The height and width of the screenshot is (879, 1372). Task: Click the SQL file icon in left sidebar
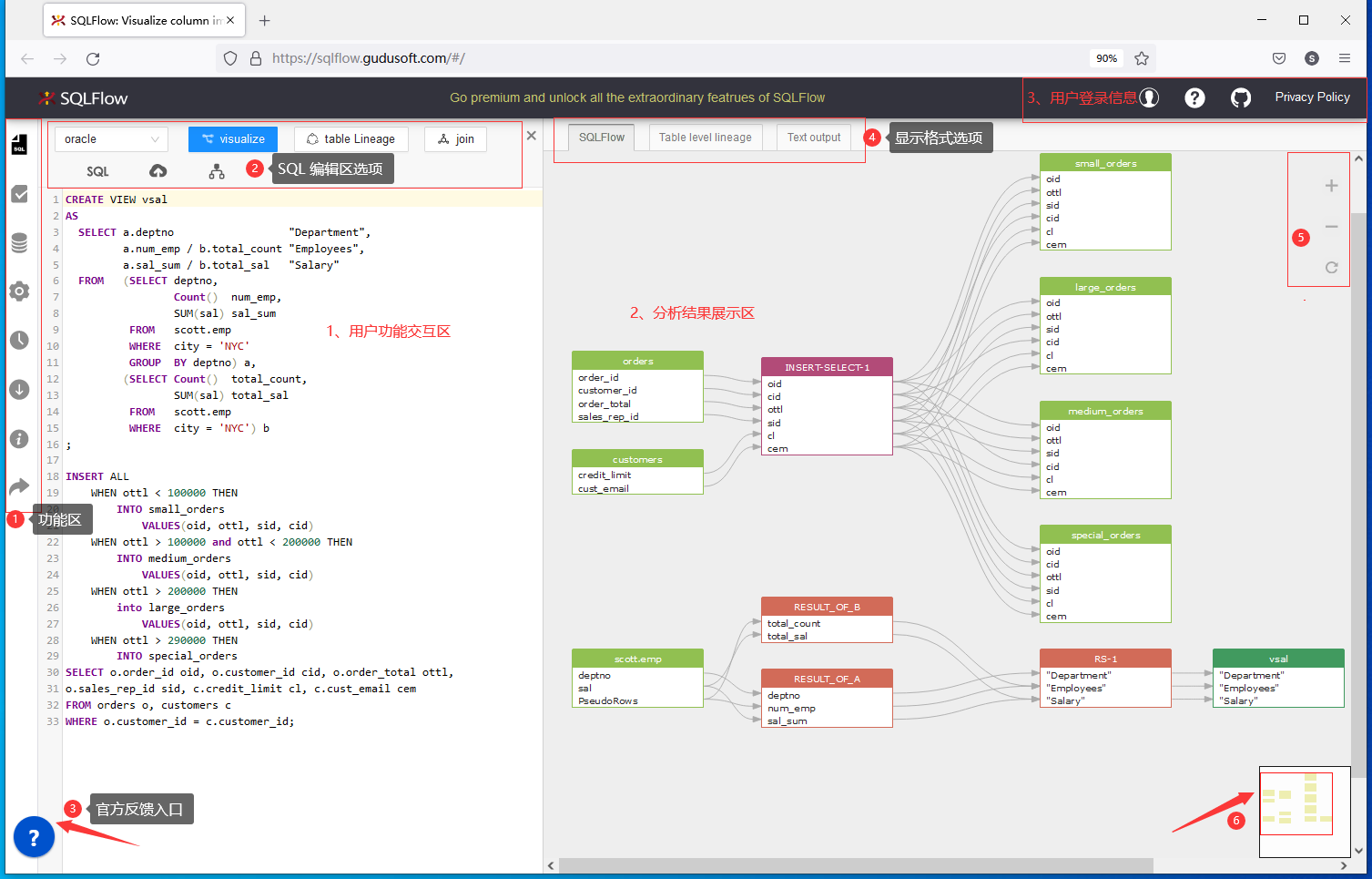coord(19,145)
